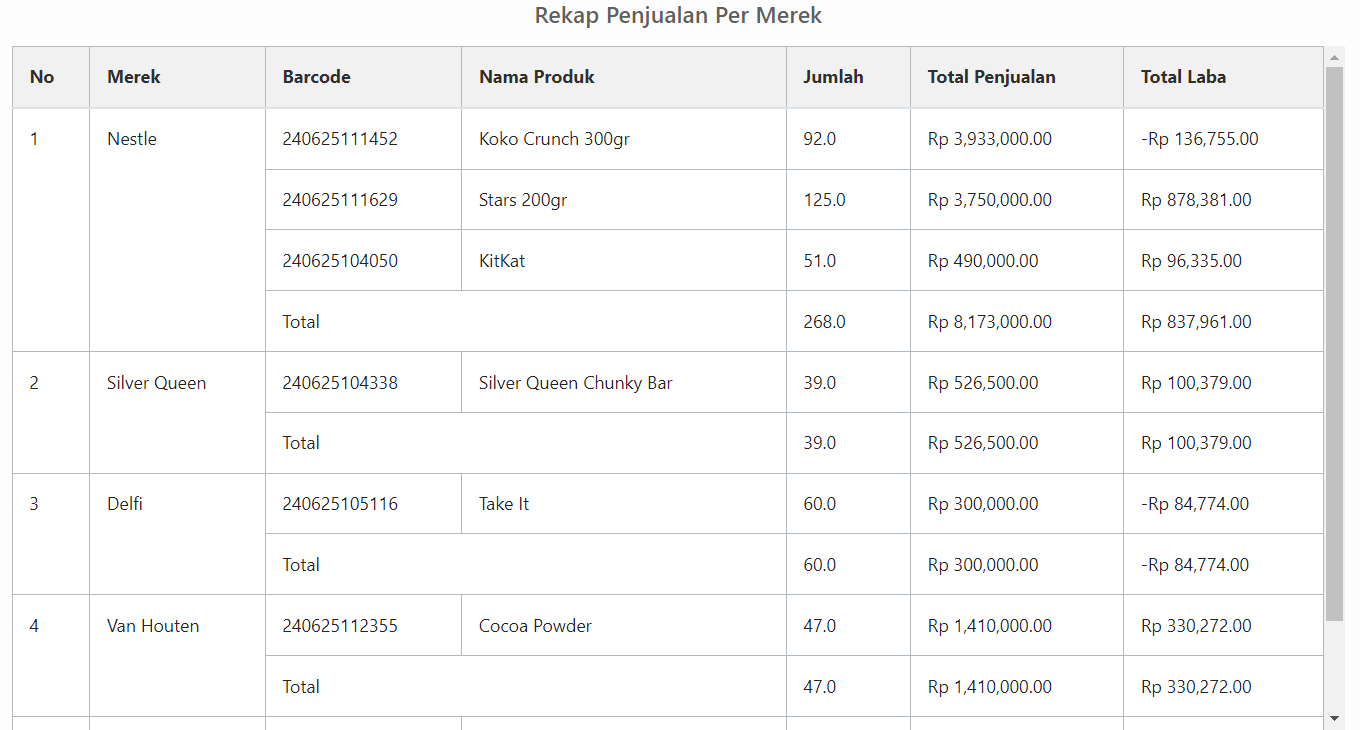
Task: Click the Silver Queen brand cell
Action: coord(157,383)
